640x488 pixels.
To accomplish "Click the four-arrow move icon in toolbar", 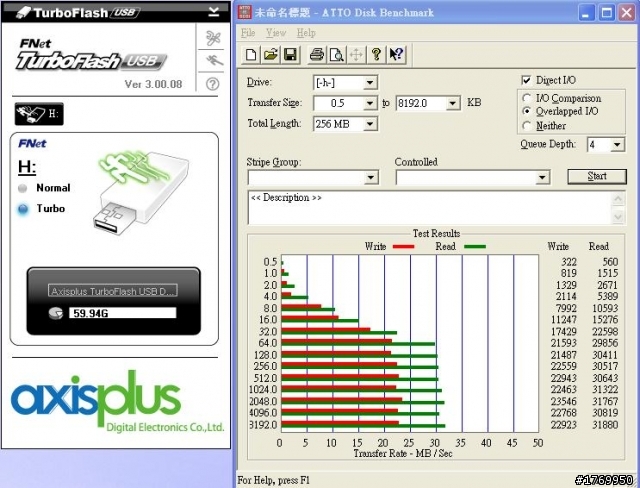I will pos(356,55).
